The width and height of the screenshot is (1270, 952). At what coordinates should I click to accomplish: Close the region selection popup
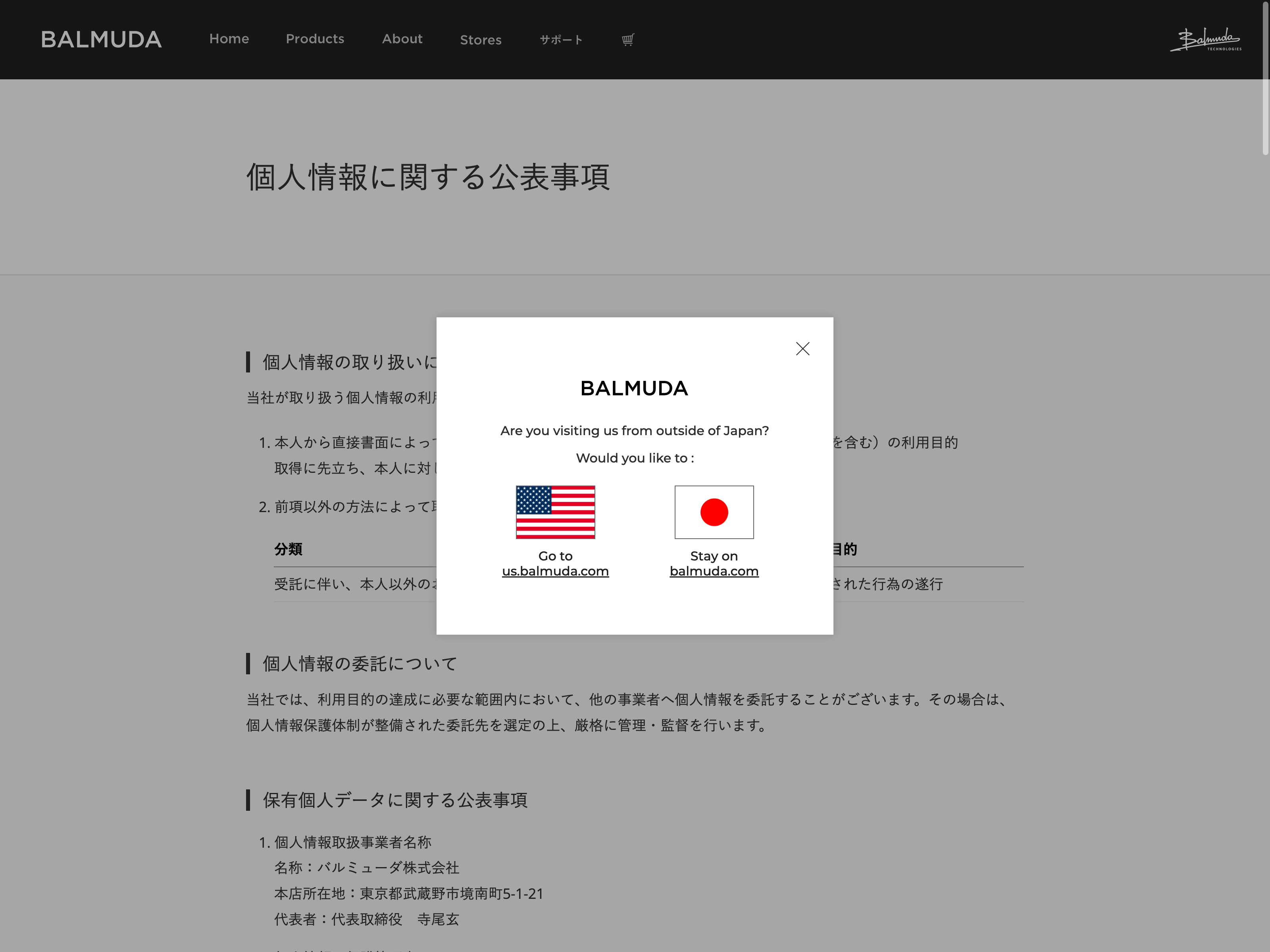(802, 349)
